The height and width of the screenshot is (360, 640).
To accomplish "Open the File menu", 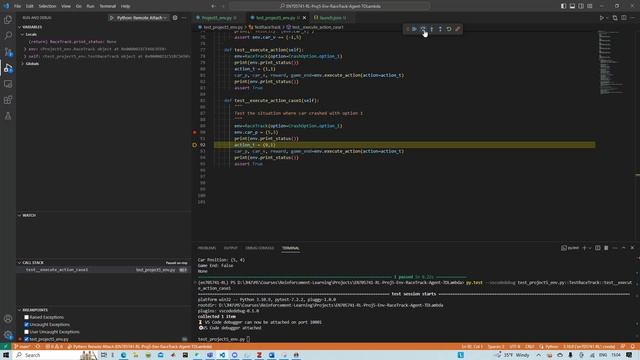I will pyautogui.click(x=18, y=6).
